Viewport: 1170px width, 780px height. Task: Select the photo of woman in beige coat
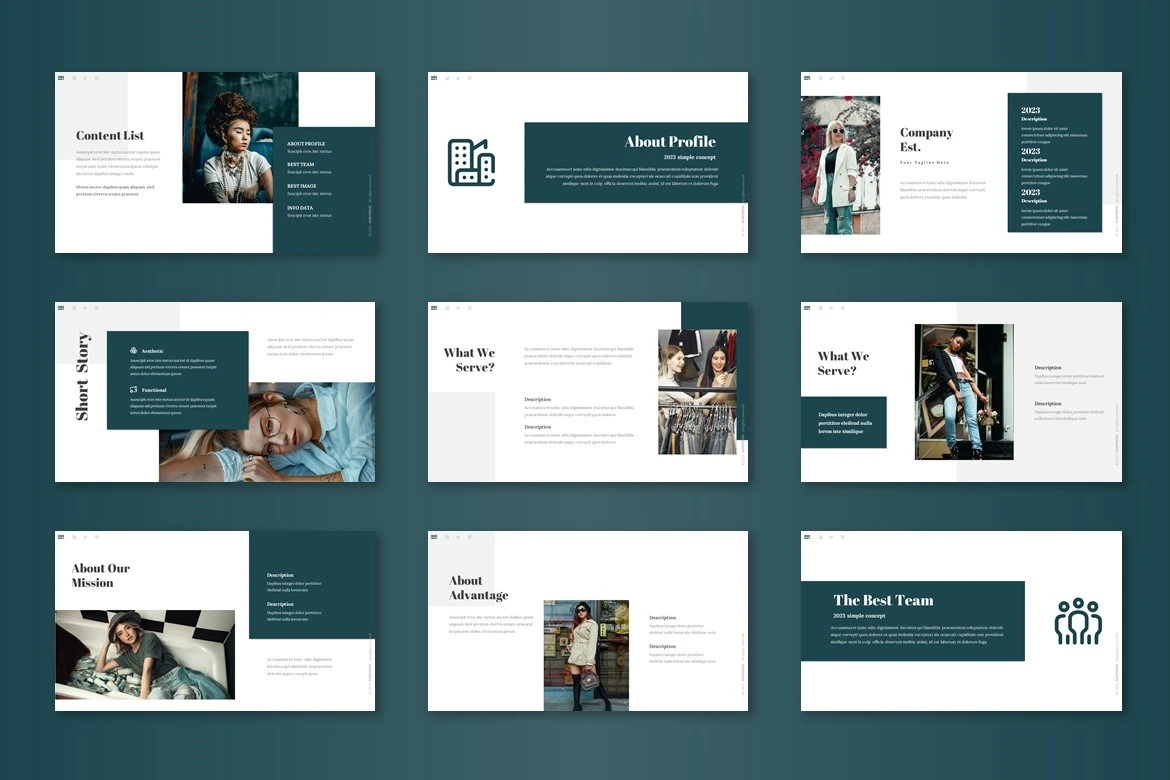click(586, 655)
